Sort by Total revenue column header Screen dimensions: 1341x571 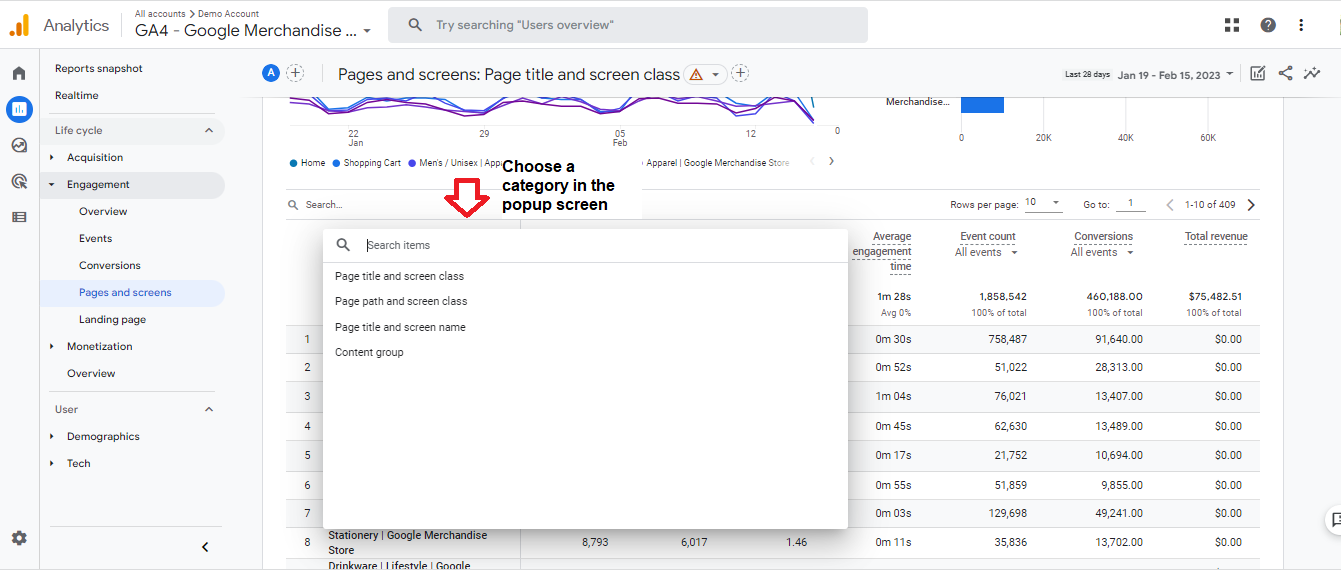tap(1216, 237)
